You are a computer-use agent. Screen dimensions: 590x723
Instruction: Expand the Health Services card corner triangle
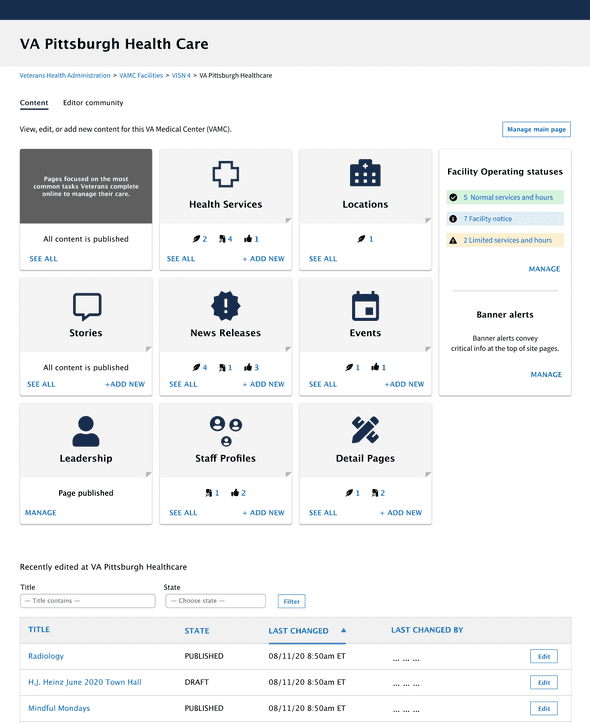tap(289, 220)
